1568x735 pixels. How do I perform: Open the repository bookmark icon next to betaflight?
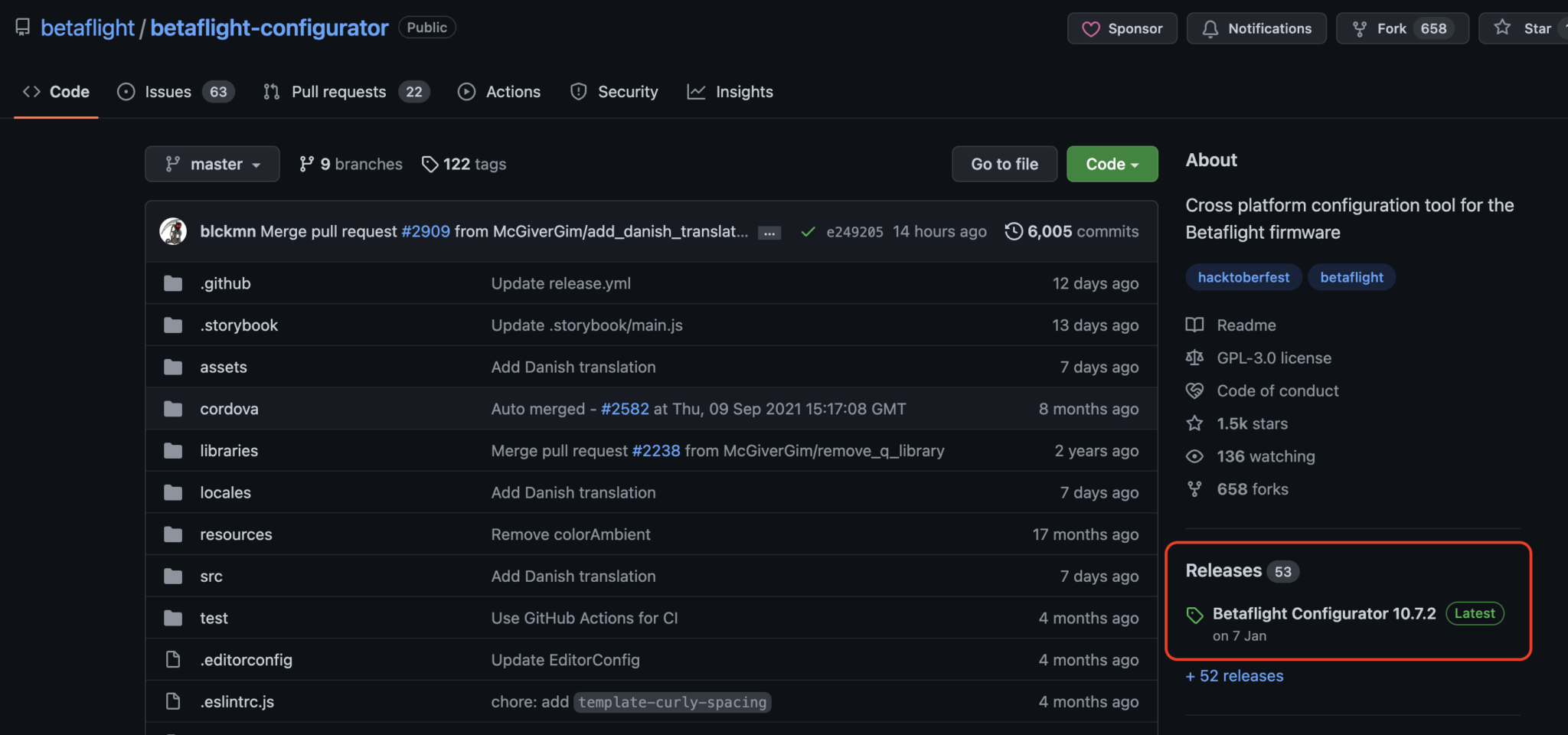click(22, 27)
